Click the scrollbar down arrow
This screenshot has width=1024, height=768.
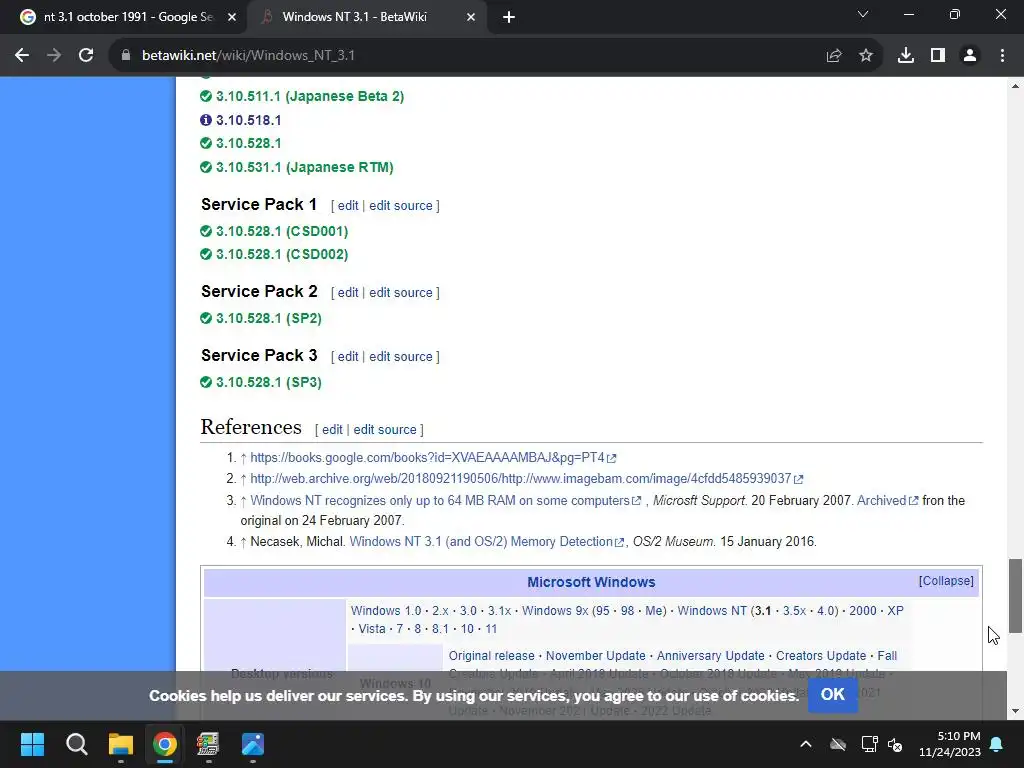coord(1015,711)
